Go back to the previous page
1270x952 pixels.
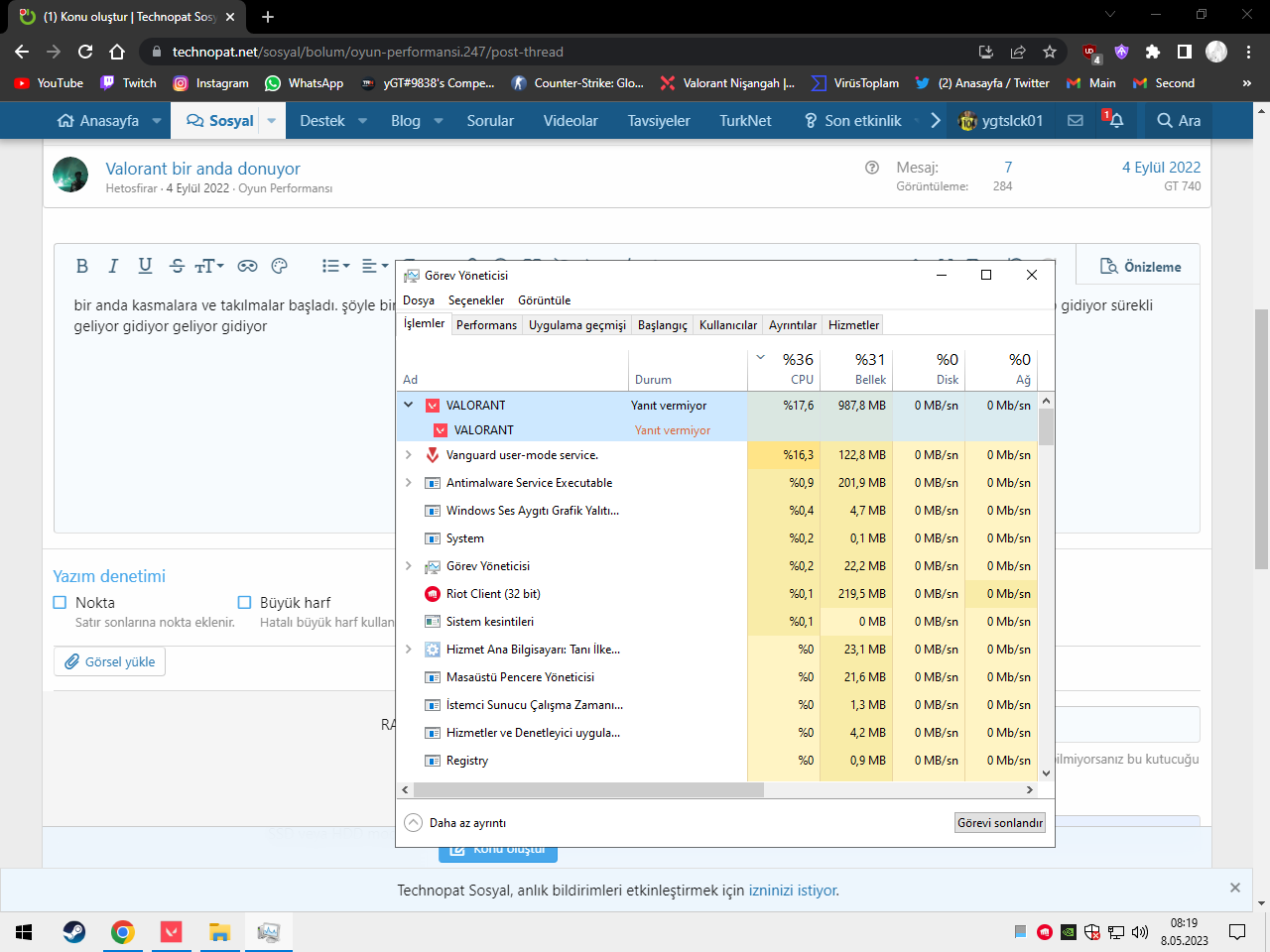[22, 52]
